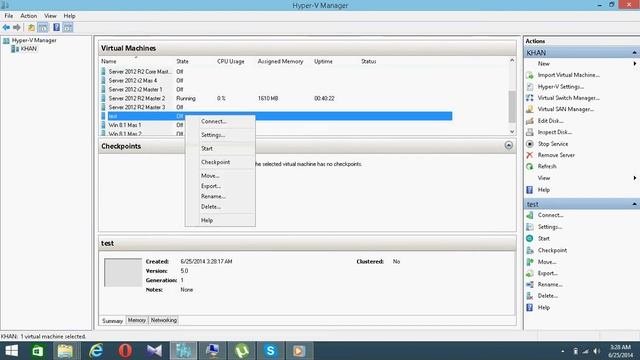Open Opera browser from taskbar
The width and height of the screenshot is (640, 360).
(125, 351)
